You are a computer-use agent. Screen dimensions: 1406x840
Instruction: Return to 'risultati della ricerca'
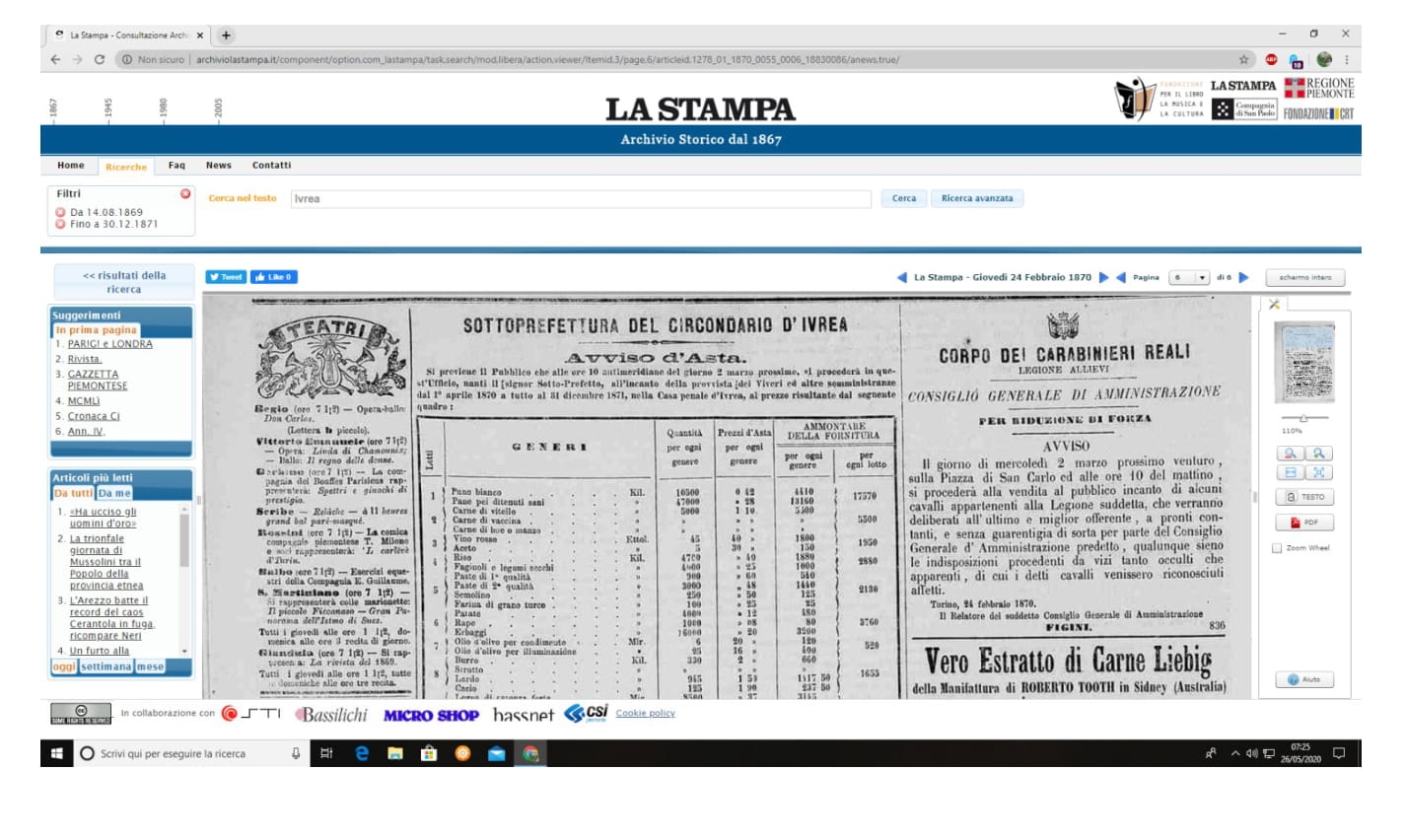124,282
